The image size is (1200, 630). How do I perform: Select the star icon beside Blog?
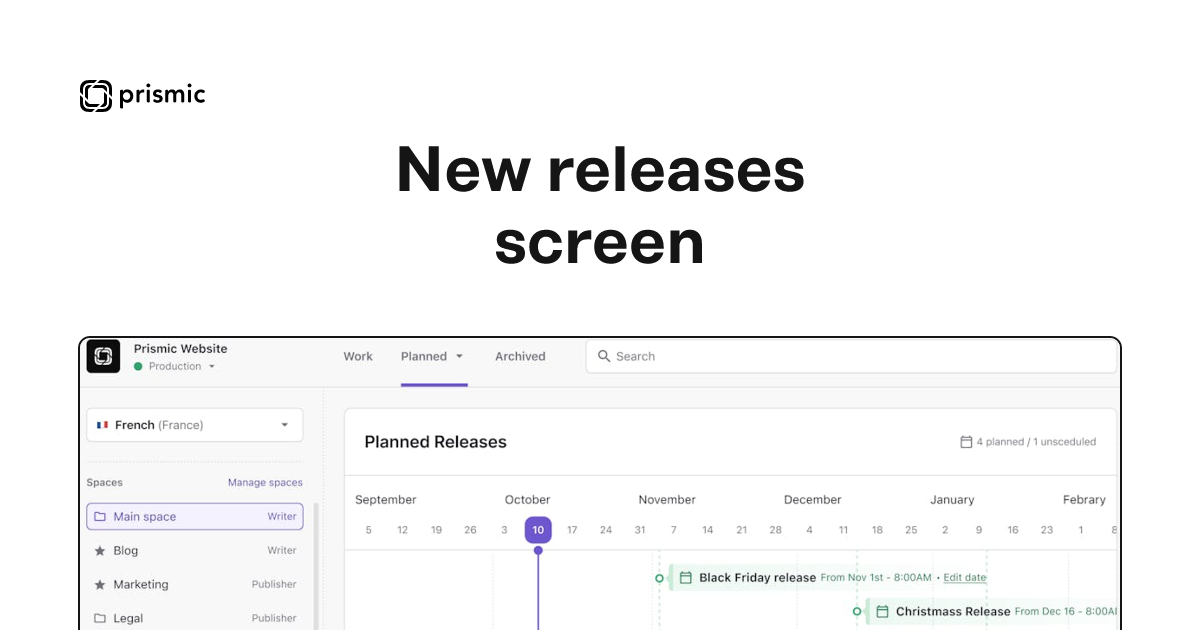tap(100, 550)
